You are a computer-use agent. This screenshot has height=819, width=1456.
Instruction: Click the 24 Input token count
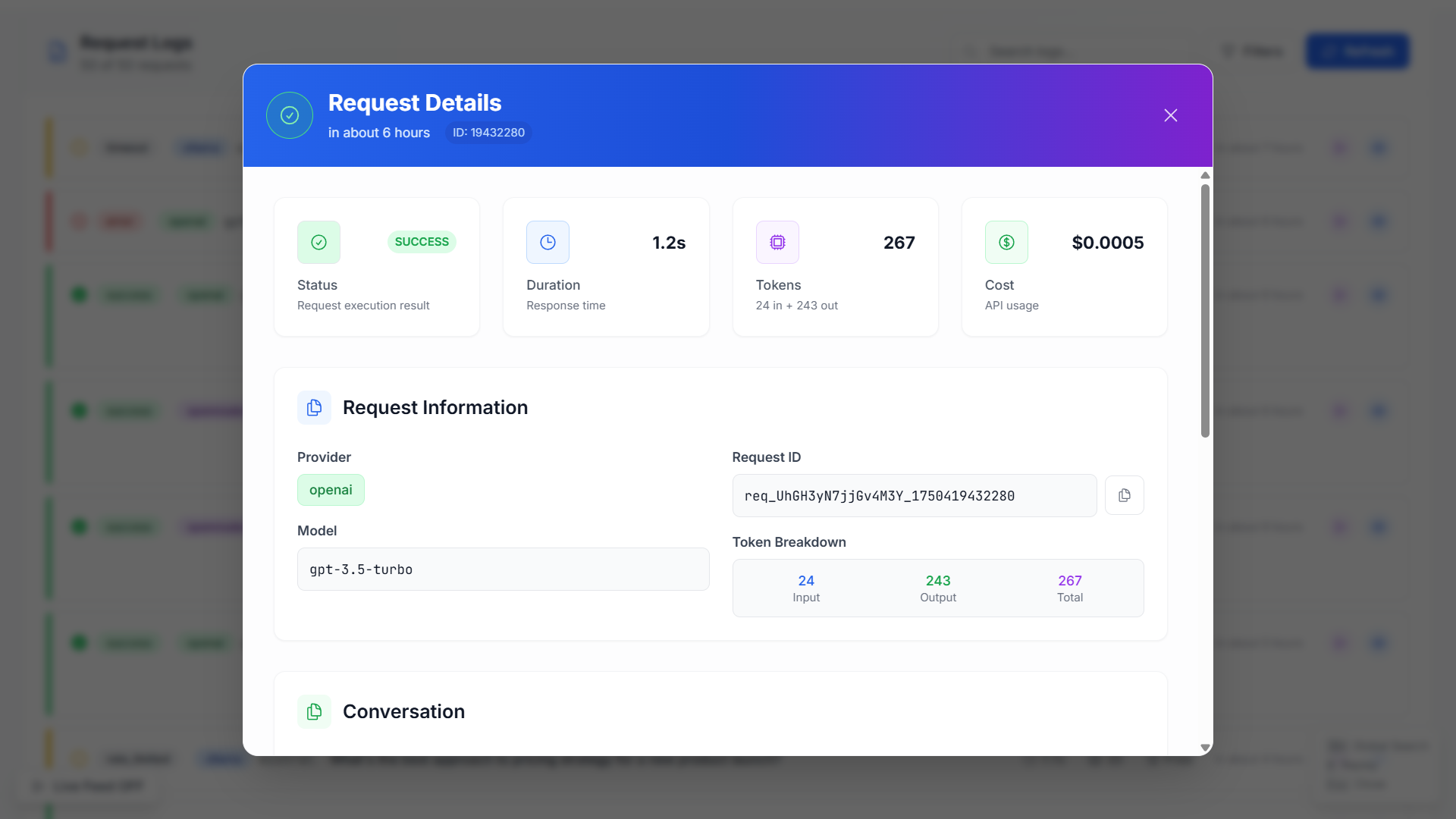[x=805, y=581]
